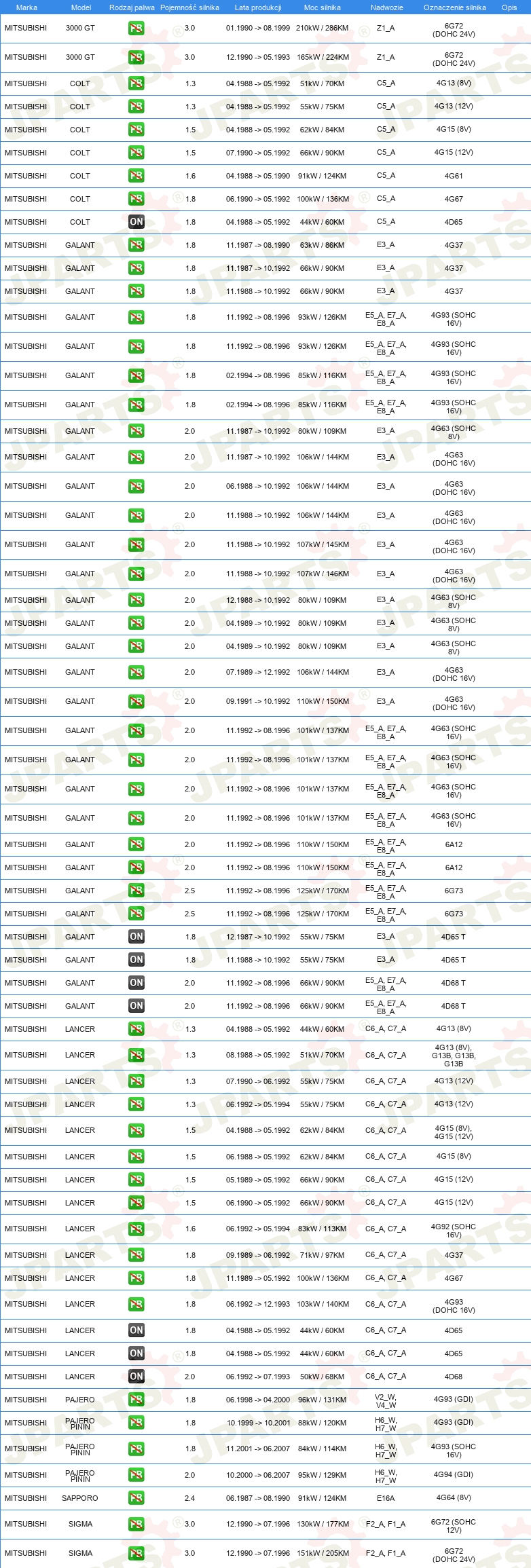Click petrol icon in LANCER 83kW / 113KM row
Screen dimensions: 531x1568
136,1229
